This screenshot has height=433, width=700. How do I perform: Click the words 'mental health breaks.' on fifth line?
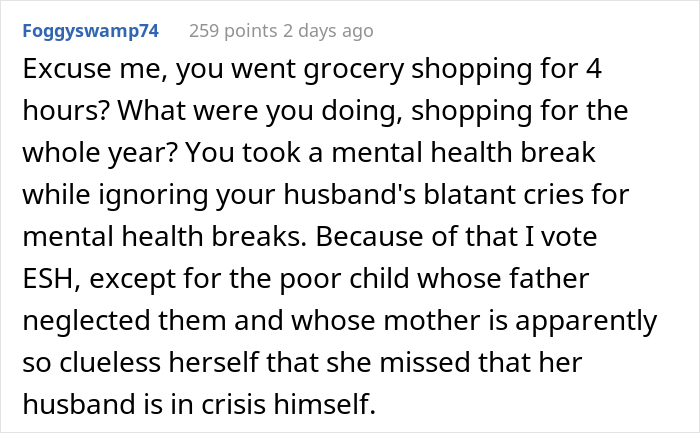point(165,237)
